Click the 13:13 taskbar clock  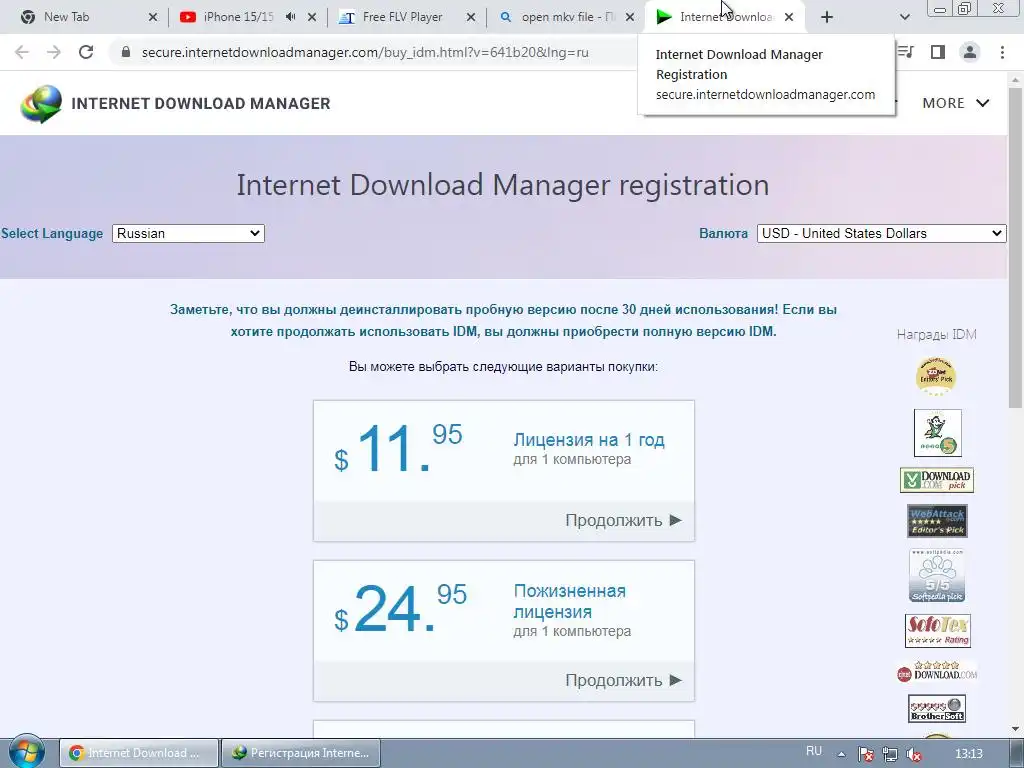[968, 754]
